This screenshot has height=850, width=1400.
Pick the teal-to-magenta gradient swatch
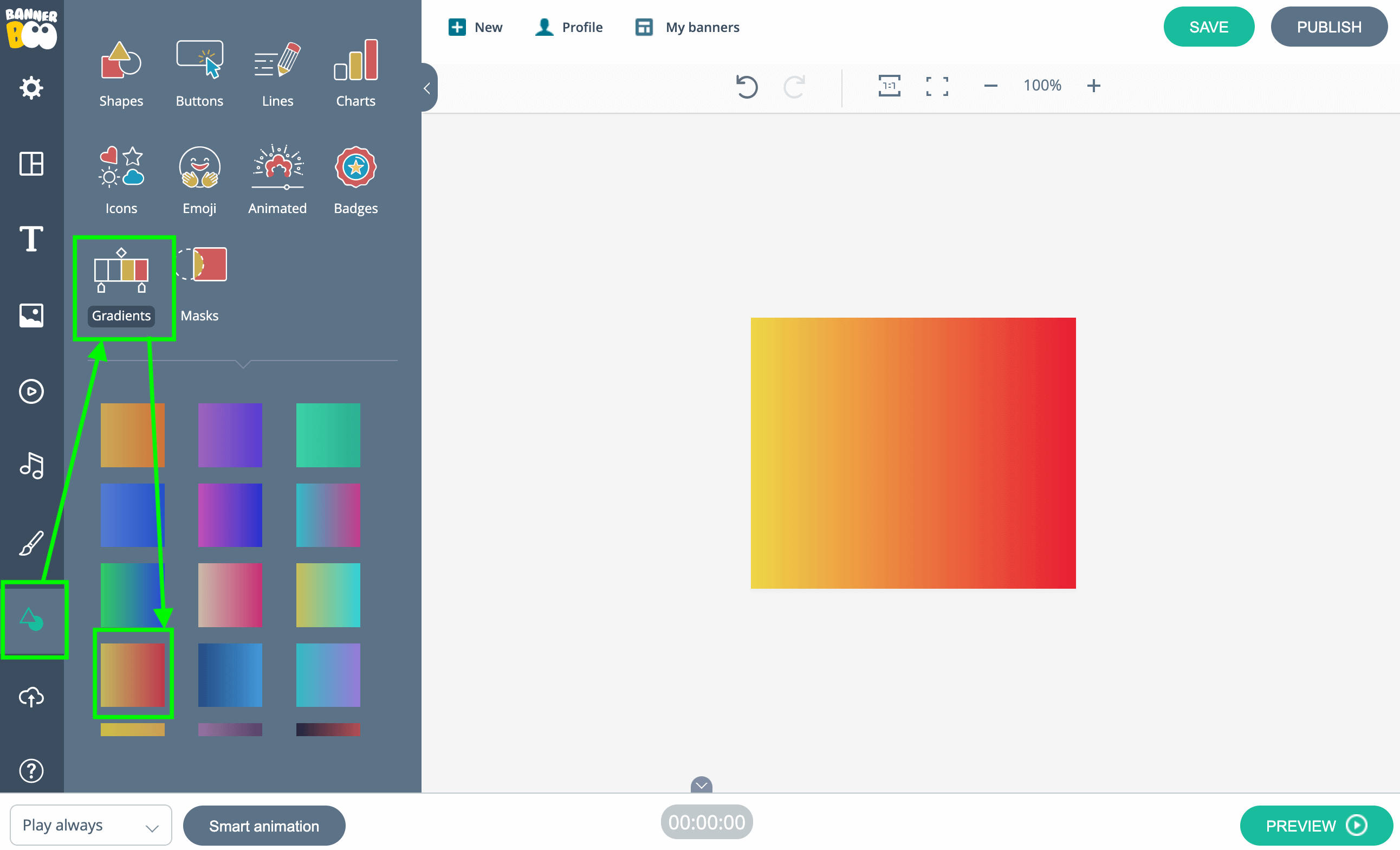(x=328, y=515)
